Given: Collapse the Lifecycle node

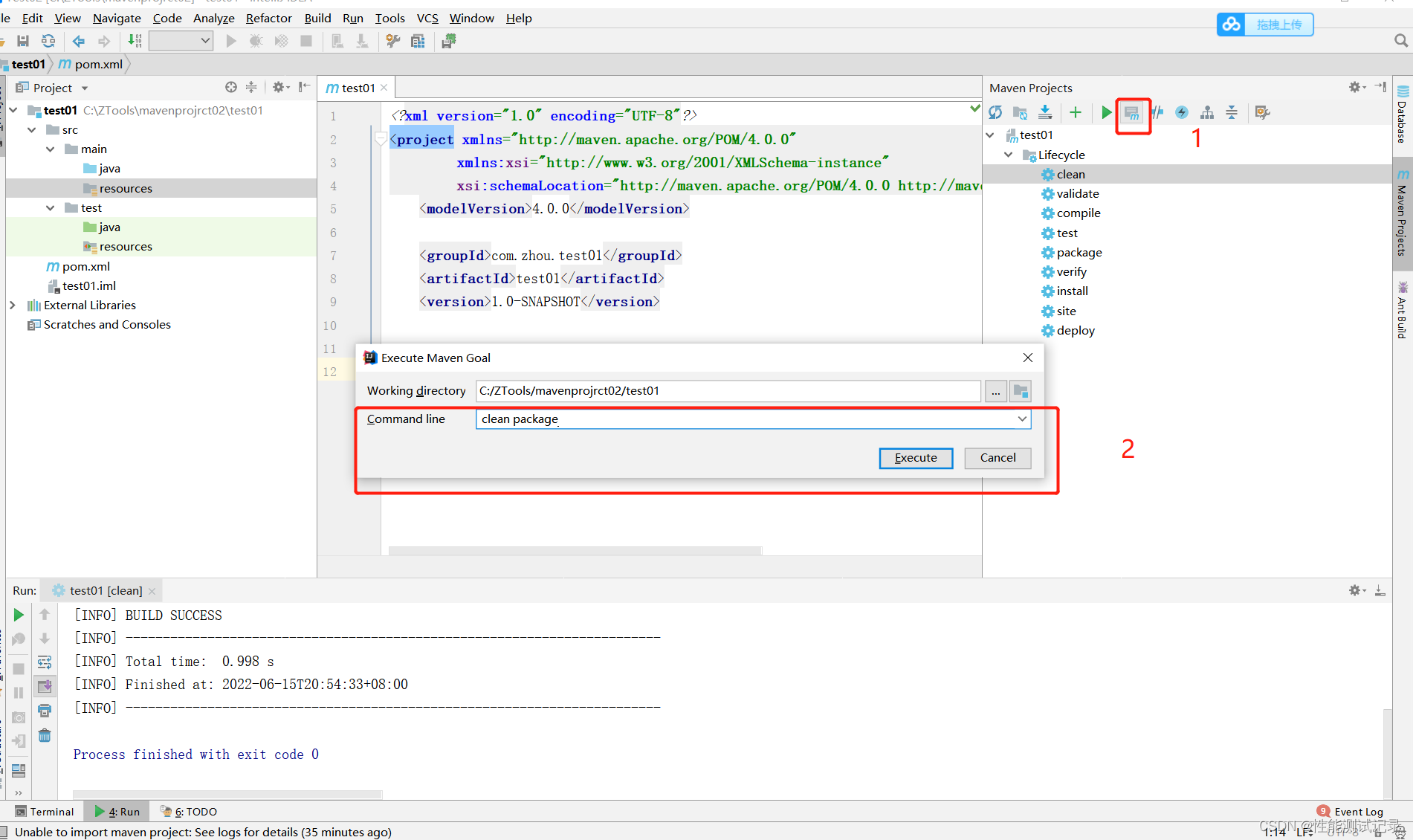Looking at the screenshot, I should 1008,155.
